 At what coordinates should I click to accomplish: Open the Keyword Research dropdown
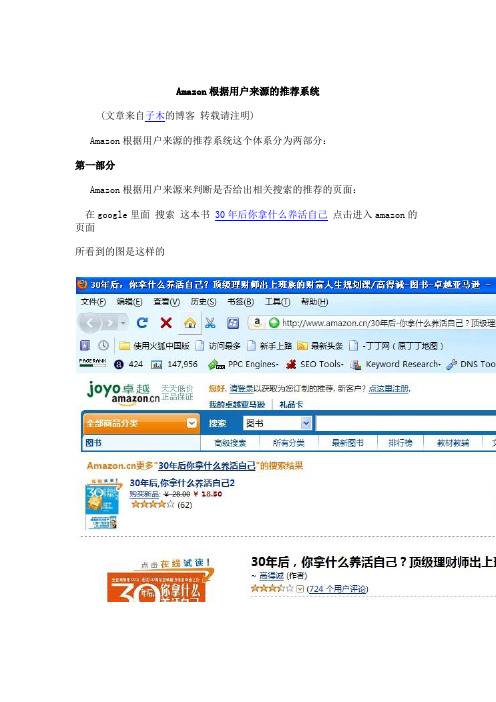396,364
